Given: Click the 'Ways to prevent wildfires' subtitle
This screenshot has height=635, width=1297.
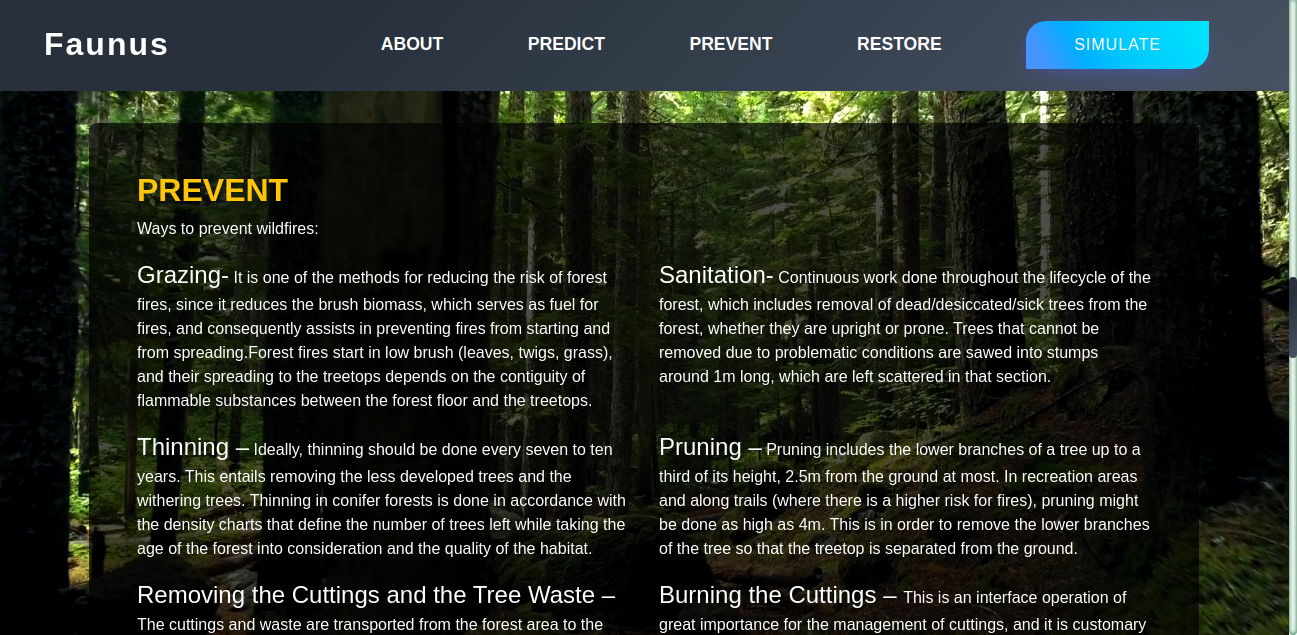Looking at the screenshot, I should [x=228, y=228].
